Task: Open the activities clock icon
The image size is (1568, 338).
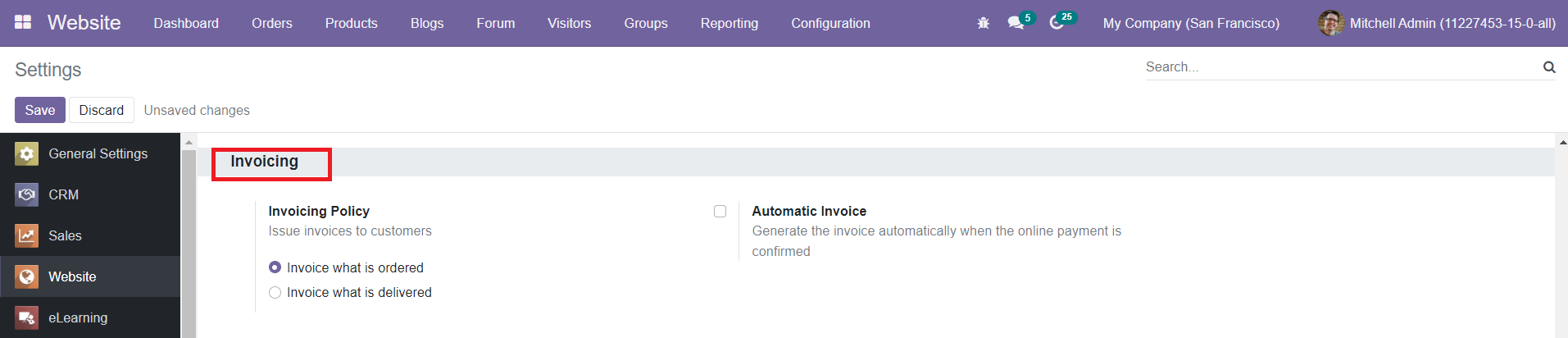Action: [1057, 23]
